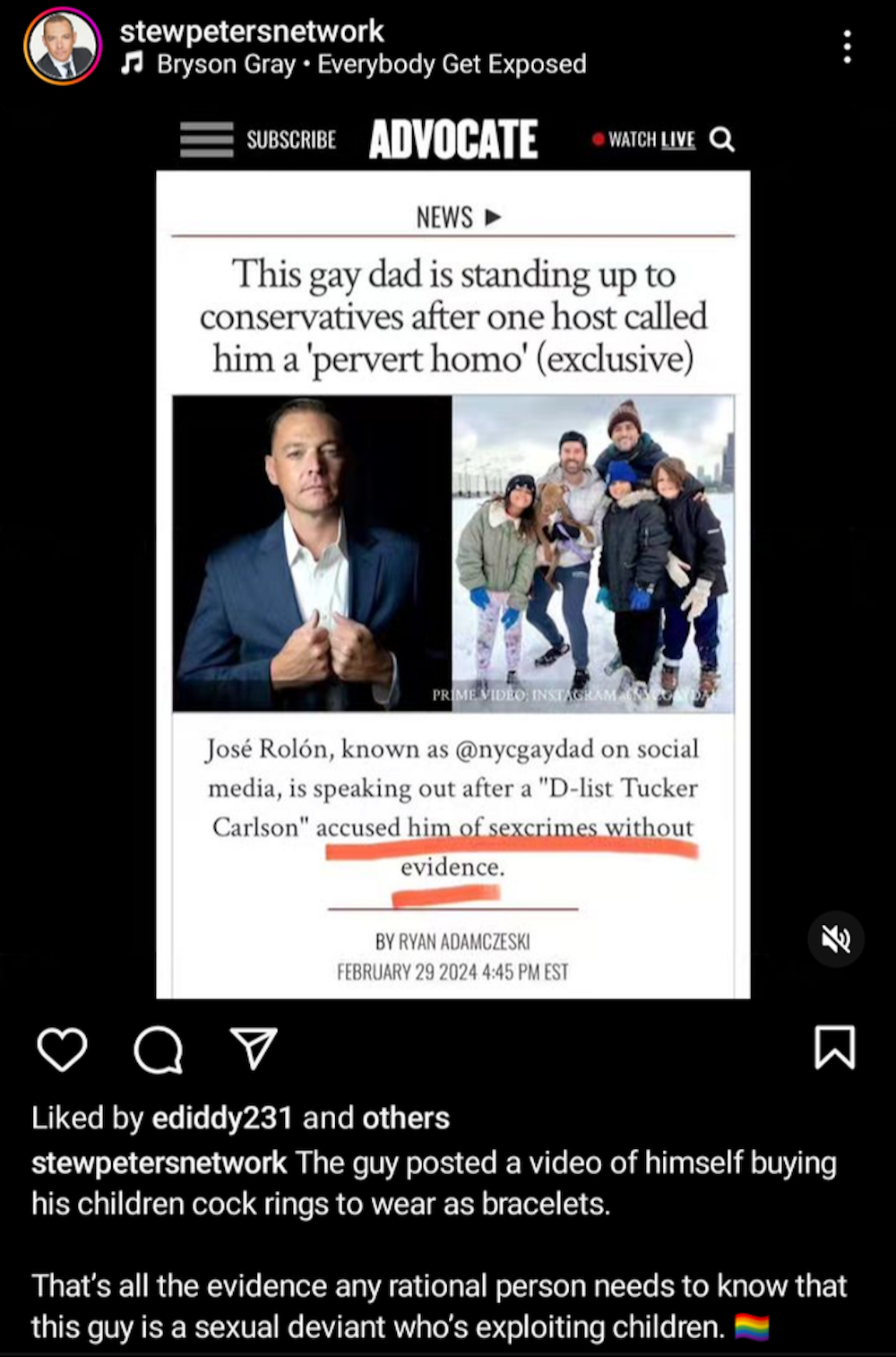Click the Advocate search magnifier
Viewport: 896px width, 1357px height.
point(722,140)
